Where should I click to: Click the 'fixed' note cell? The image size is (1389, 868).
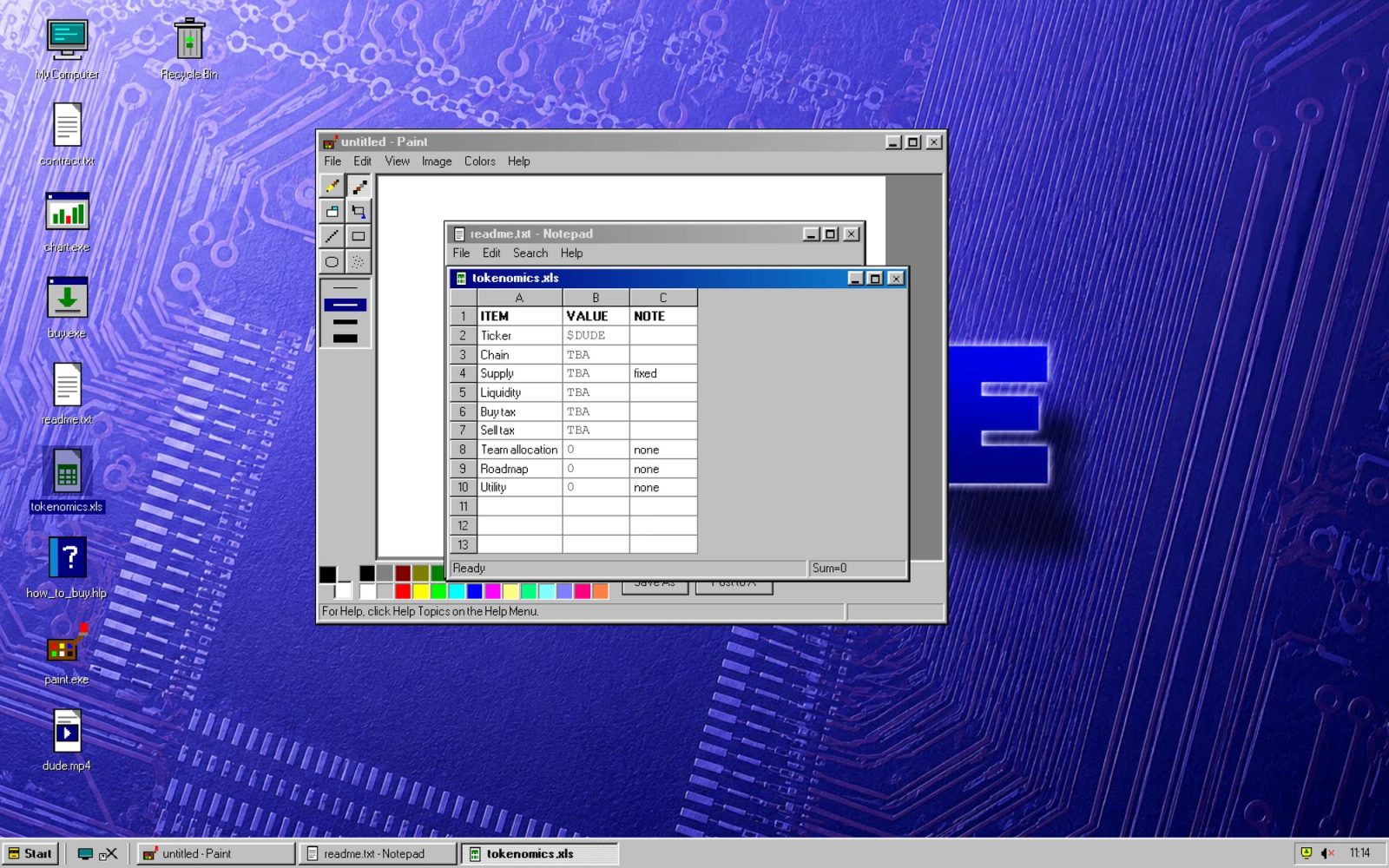point(663,373)
